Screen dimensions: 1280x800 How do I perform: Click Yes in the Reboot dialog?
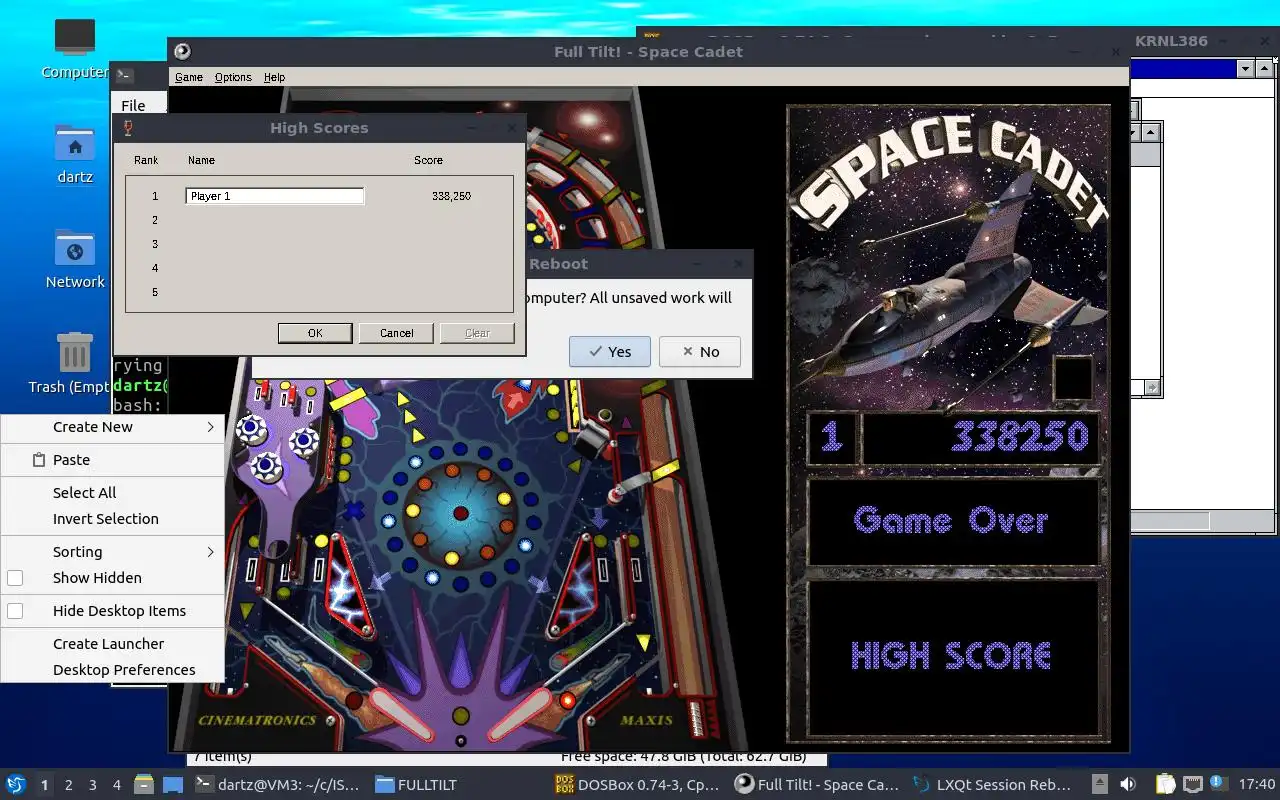(x=610, y=352)
